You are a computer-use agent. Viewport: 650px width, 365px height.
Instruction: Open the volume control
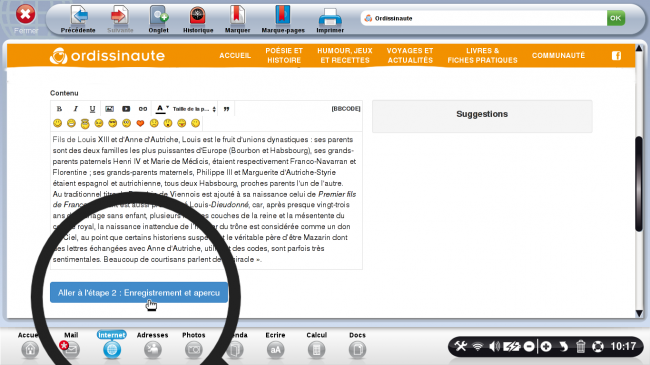coord(494,346)
